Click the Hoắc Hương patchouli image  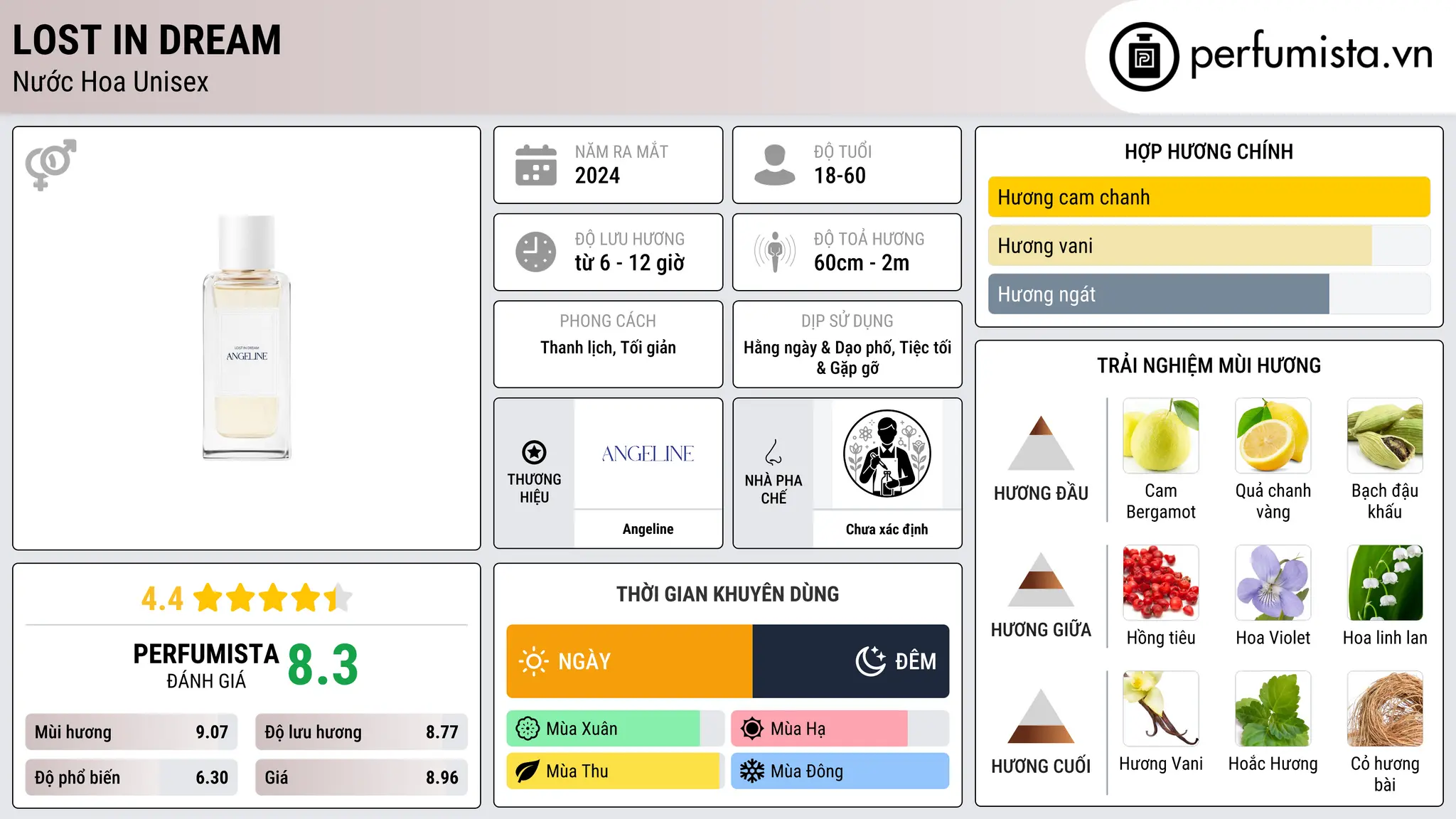pos(1273,709)
